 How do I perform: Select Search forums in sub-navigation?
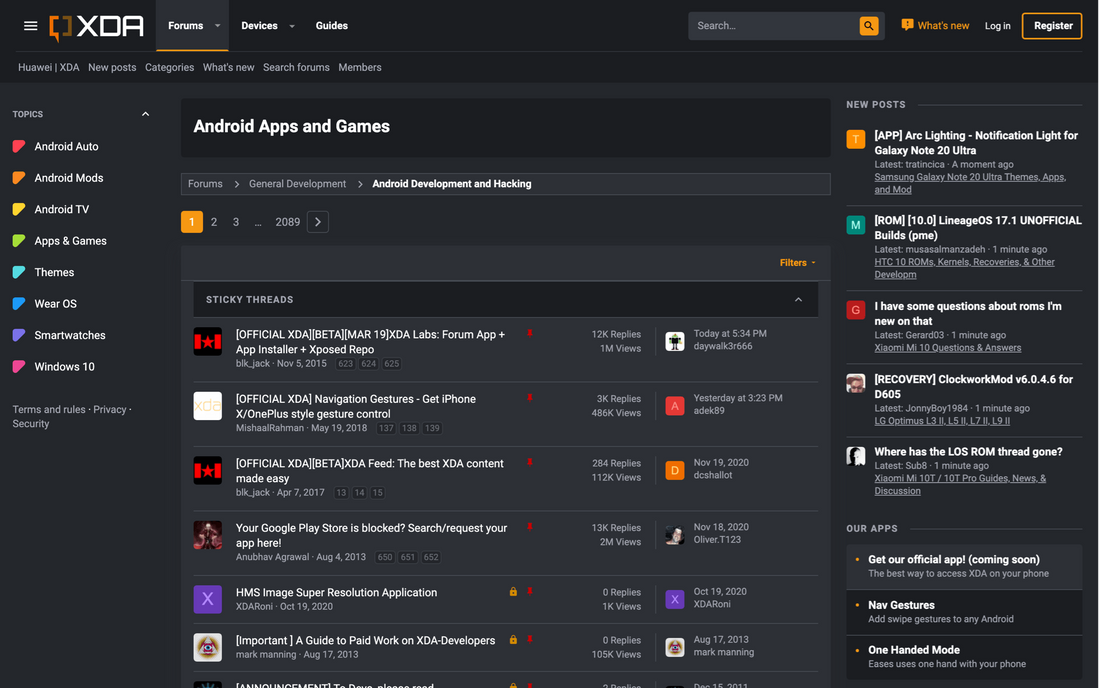point(296,67)
